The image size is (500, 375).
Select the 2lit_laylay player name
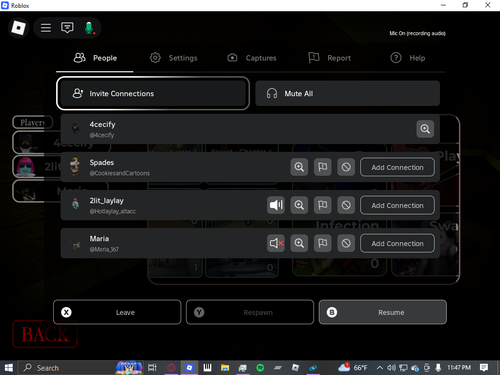(106, 201)
